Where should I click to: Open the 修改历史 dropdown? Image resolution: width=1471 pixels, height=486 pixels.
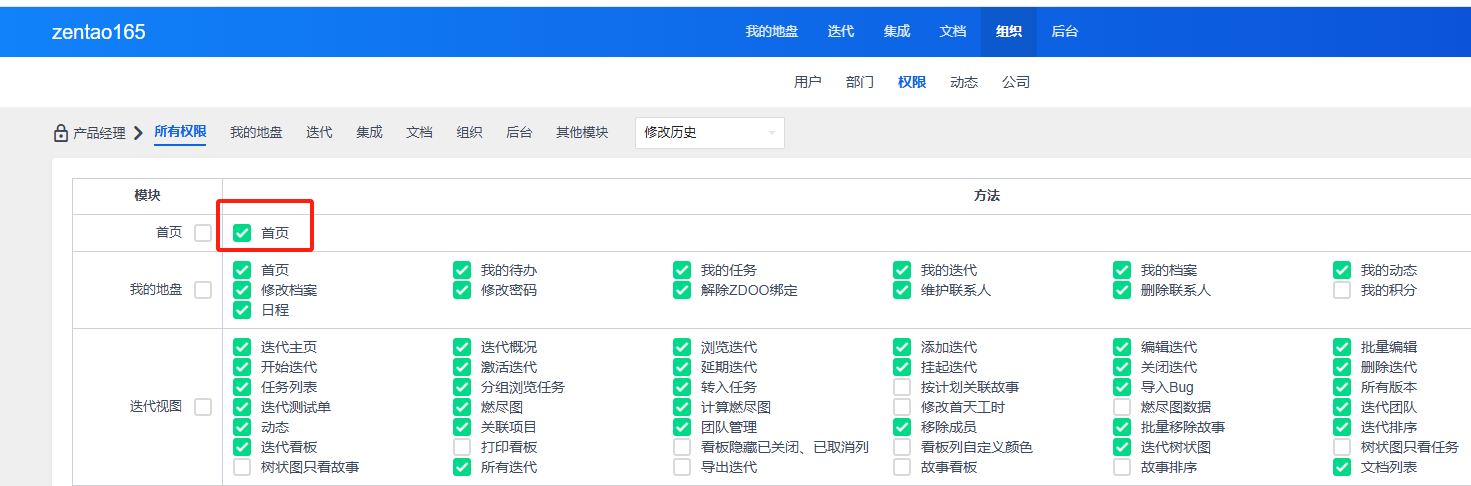pos(709,133)
